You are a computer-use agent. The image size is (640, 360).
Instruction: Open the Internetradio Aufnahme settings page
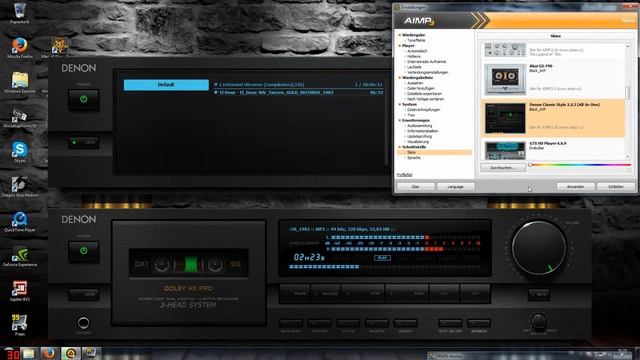(427, 62)
